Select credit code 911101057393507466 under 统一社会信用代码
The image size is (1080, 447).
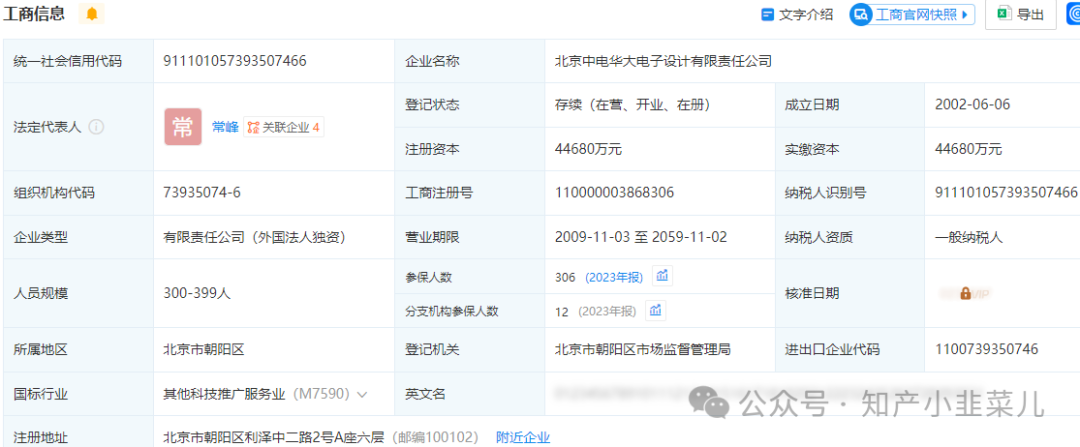[235, 61]
